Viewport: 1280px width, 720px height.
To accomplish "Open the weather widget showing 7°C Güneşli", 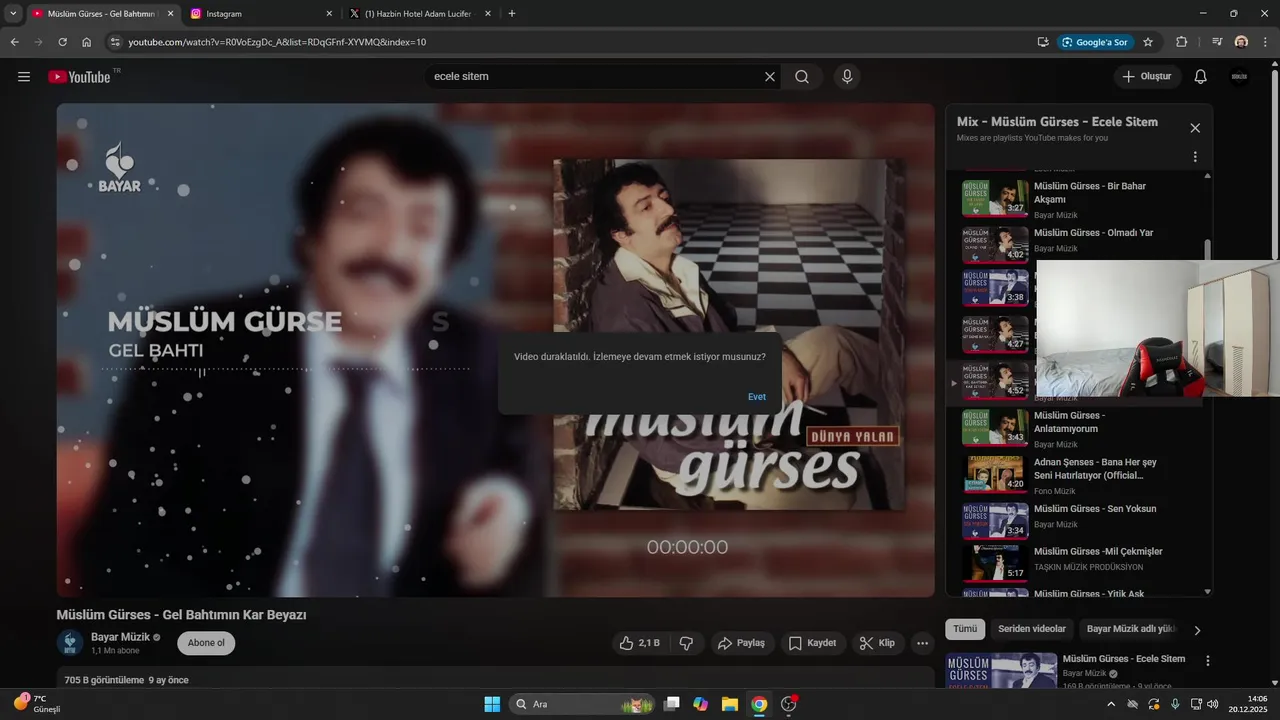I will (38, 704).
